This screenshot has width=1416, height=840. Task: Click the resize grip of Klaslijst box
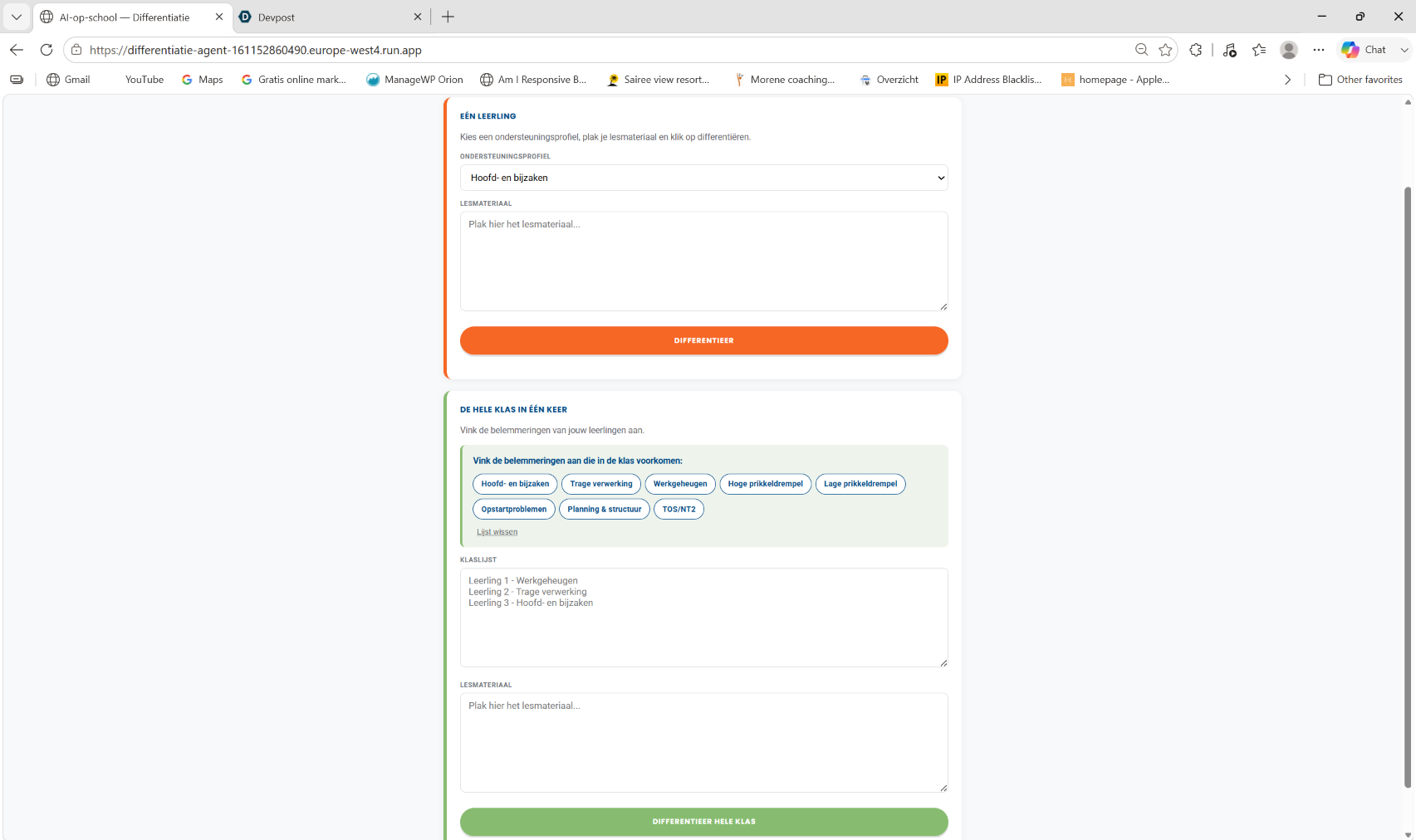click(x=943, y=662)
